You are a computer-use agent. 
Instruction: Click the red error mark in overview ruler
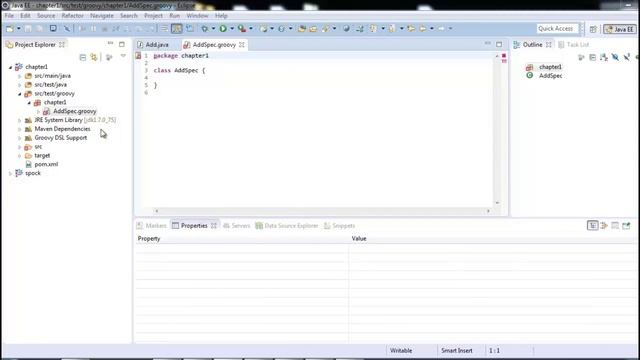(504, 56)
